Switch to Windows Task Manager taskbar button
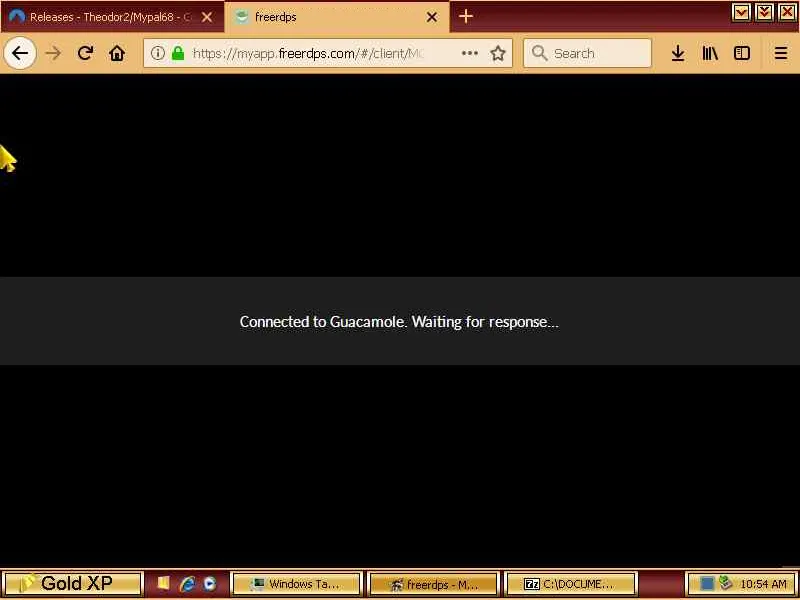The height and width of the screenshot is (600, 800). point(296,584)
